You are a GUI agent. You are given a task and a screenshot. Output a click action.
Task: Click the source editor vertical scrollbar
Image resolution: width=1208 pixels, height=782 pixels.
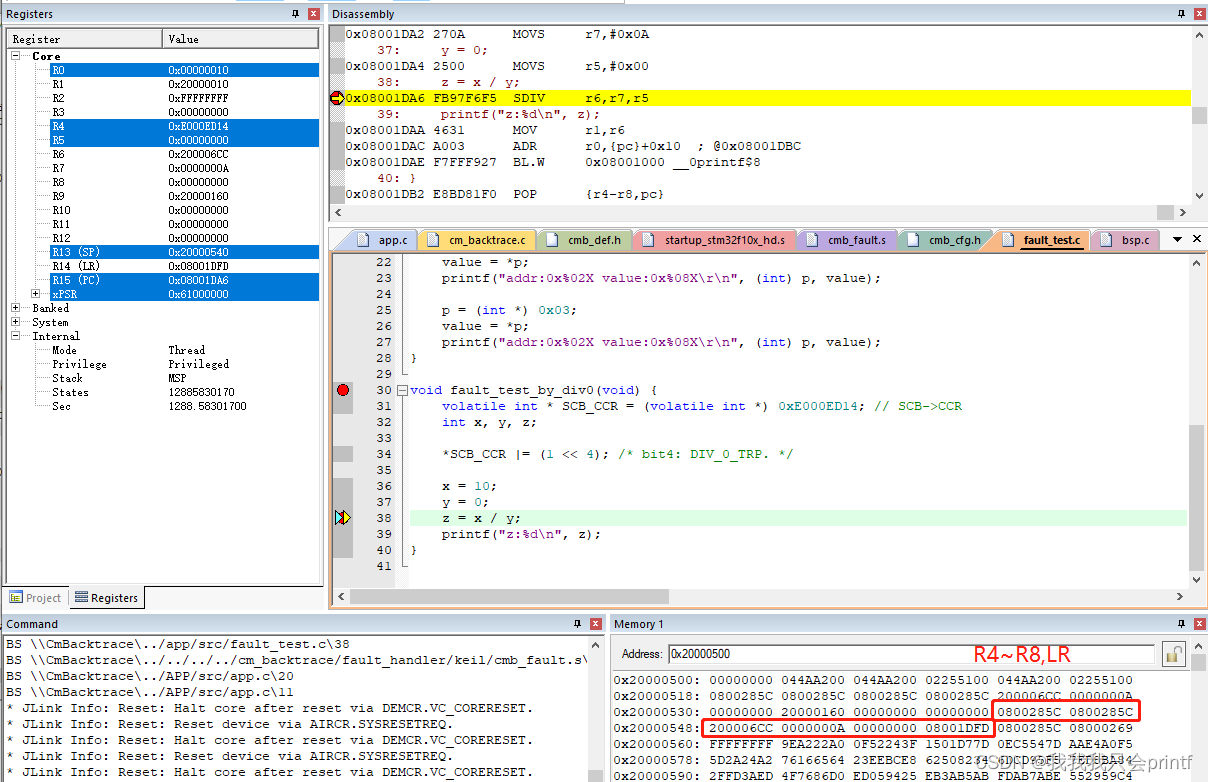tap(1197, 420)
